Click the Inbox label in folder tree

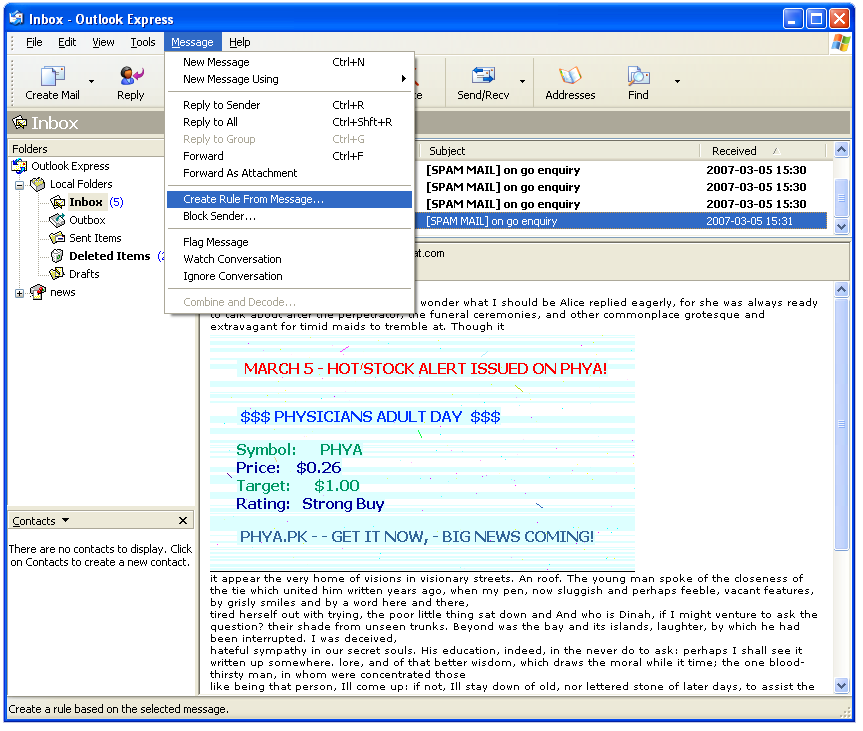point(86,202)
